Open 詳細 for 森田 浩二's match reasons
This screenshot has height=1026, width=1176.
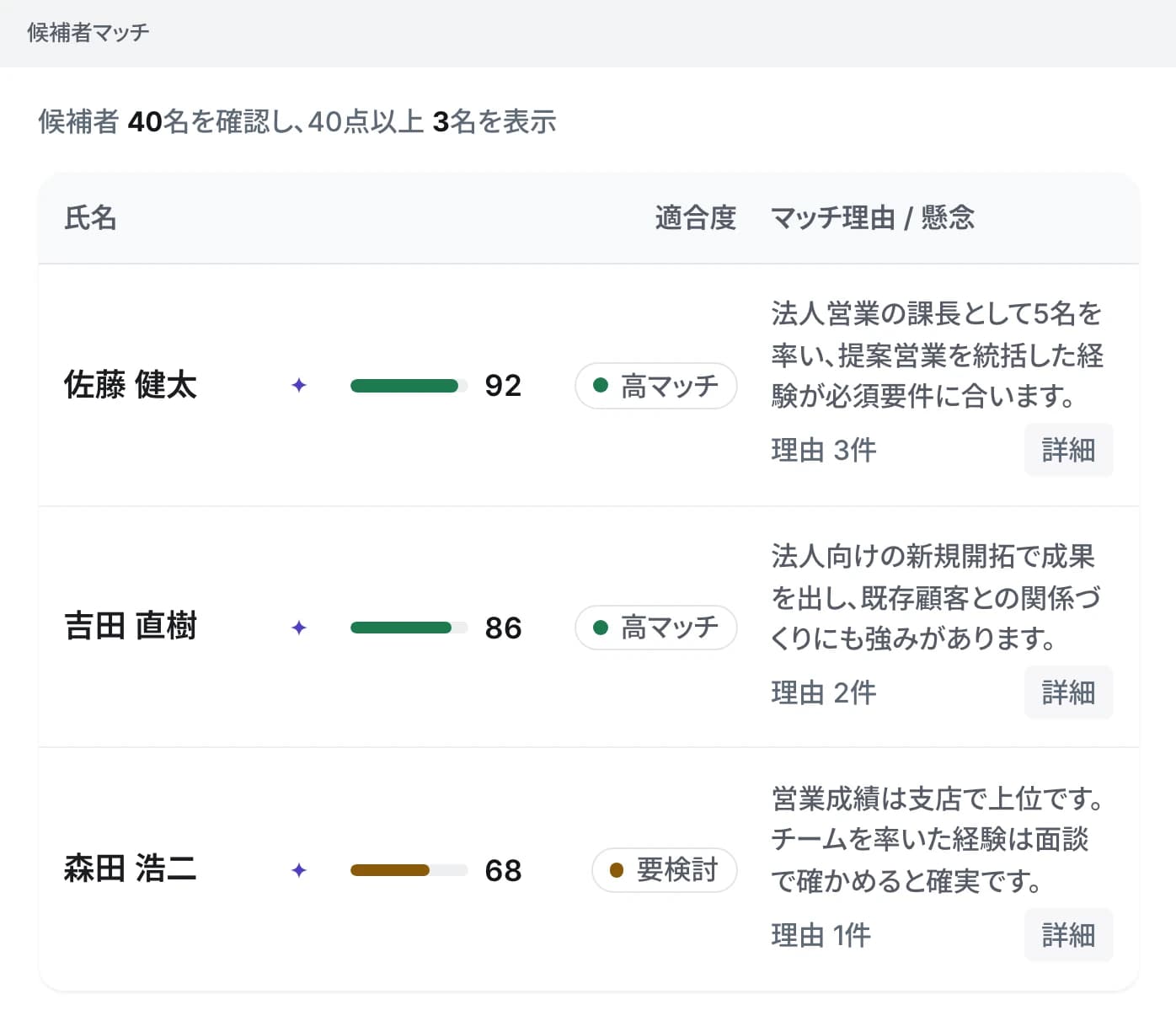[1068, 935]
